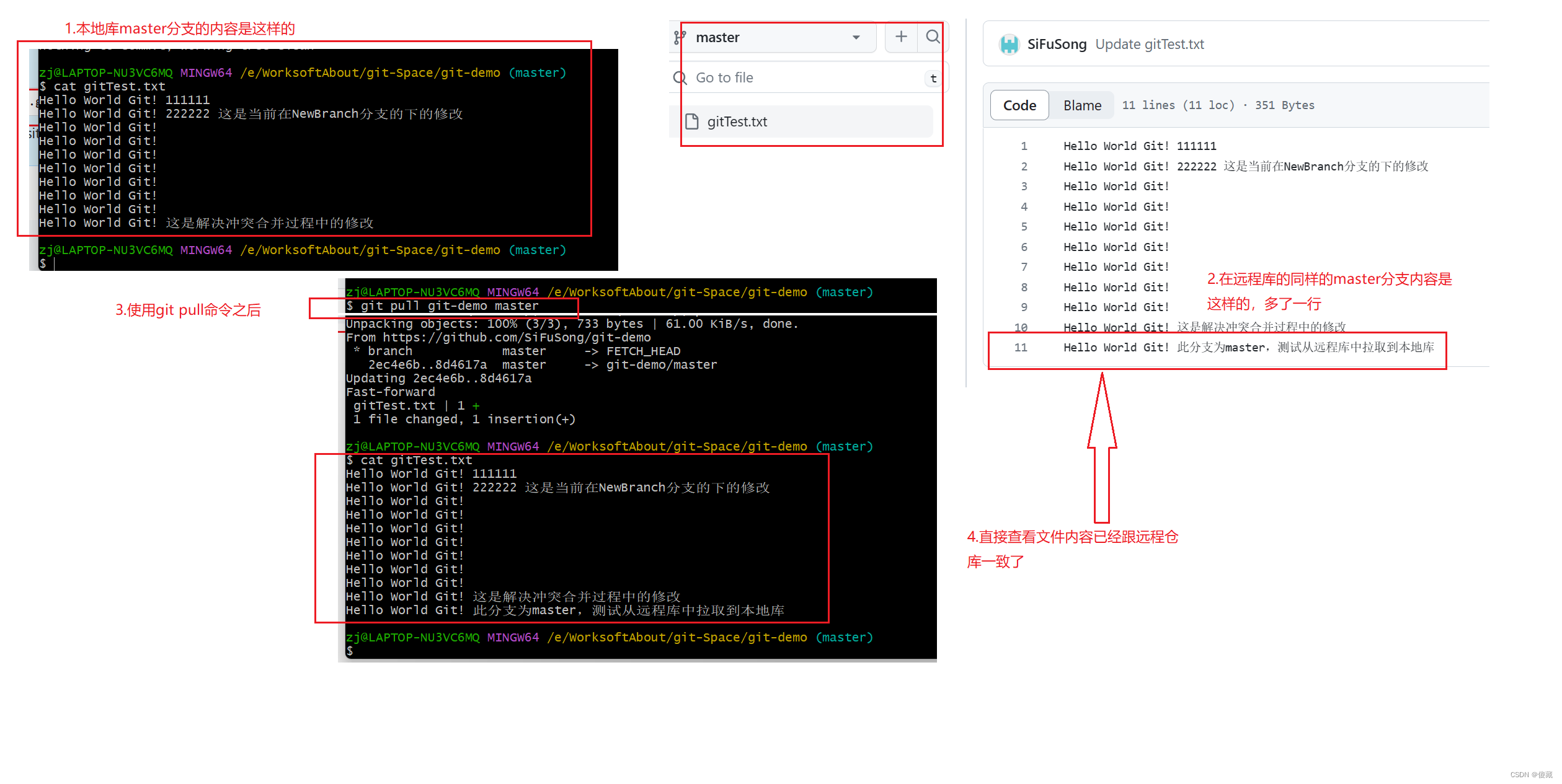Open the master branch dropdown
1562x784 pixels.
[778, 38]
